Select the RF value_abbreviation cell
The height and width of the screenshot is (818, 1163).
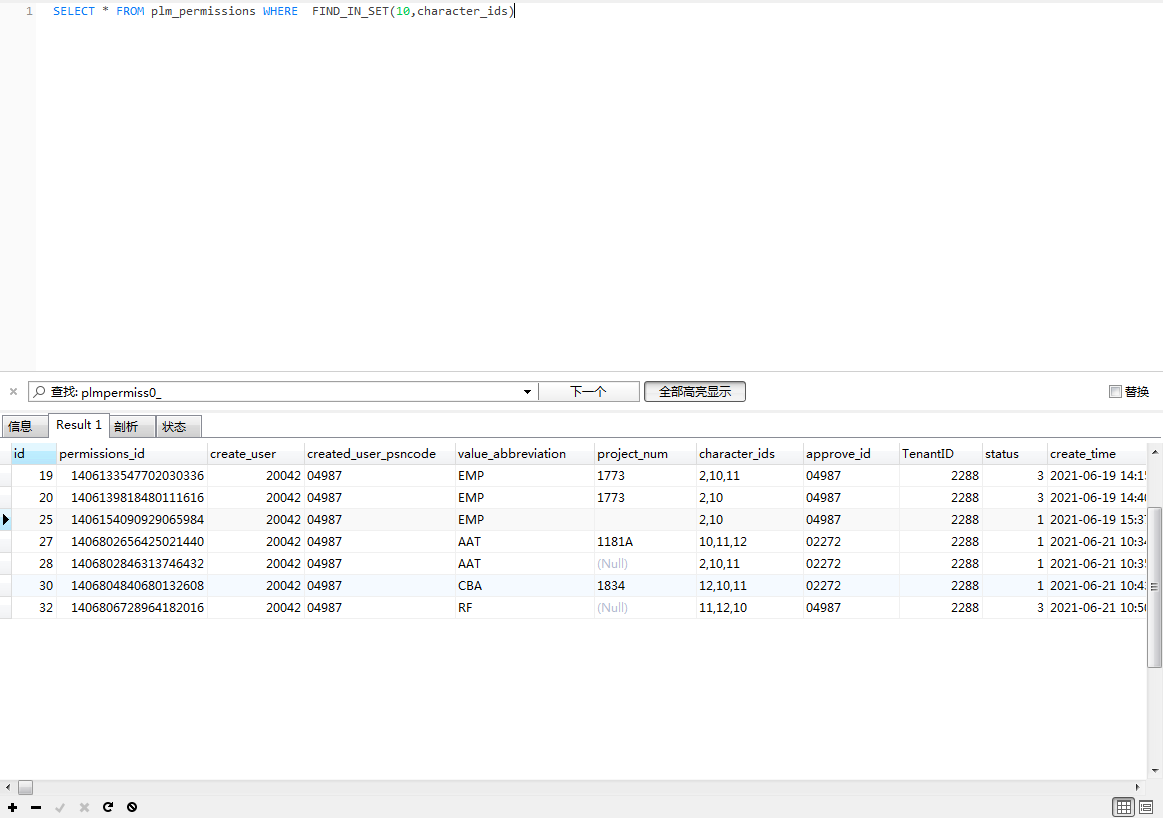[524, 607]
